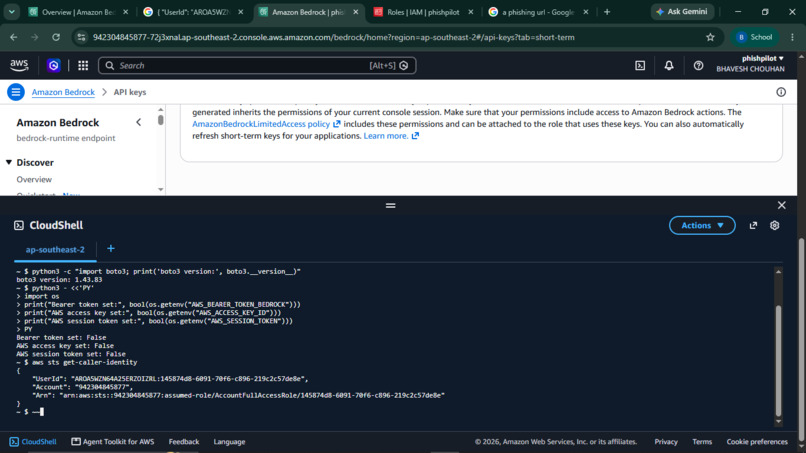The height and width of the screenshot is (453, 806).
Task: Open the Terms footer link
Action: pos(702,442)
